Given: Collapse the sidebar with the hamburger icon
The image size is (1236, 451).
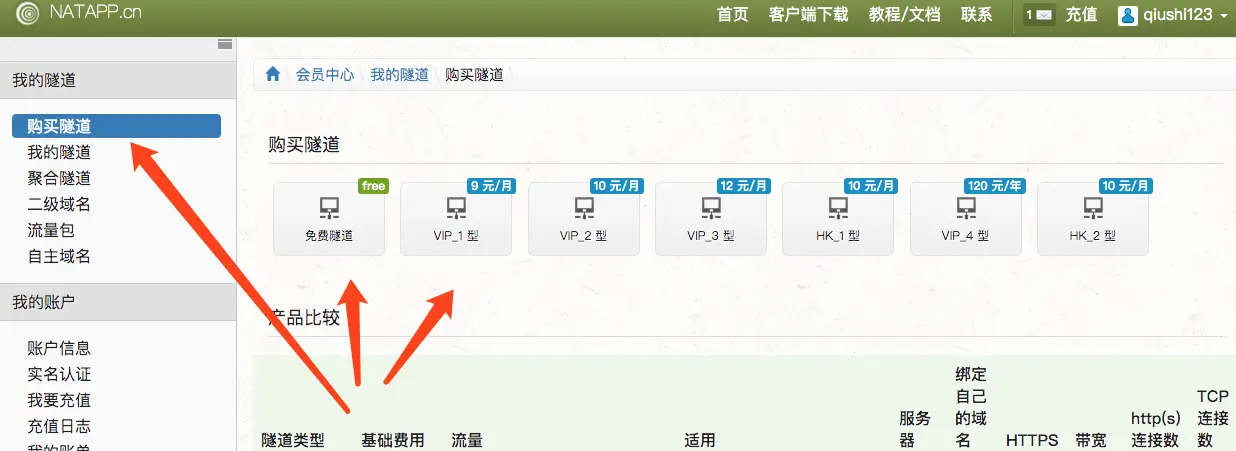Looking at the screenshot, I should coord(225,44).
